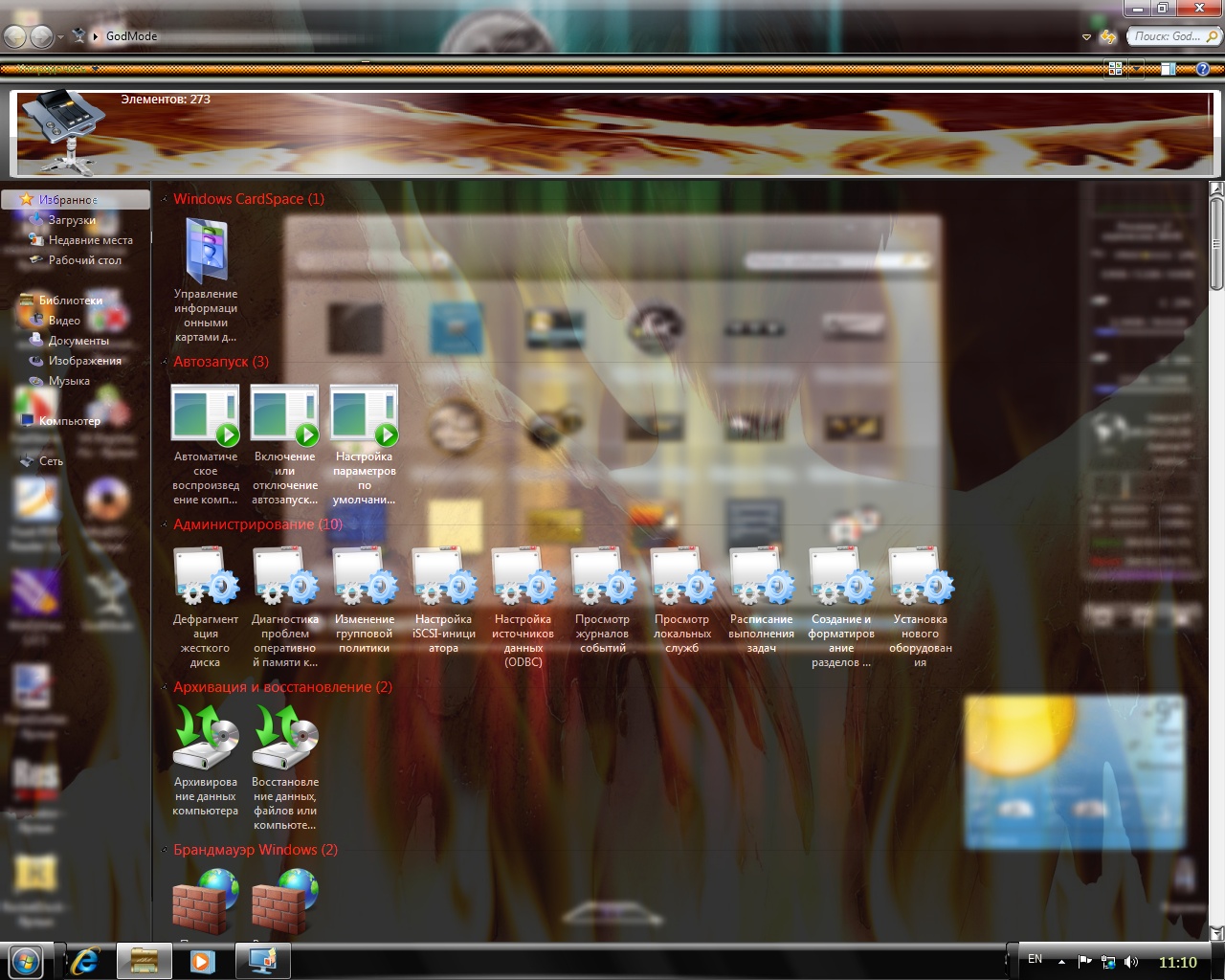Expand the root arrow before GodMode in address bar
The height and width of the screenshot is (980, 1225).
coord(96,36)
